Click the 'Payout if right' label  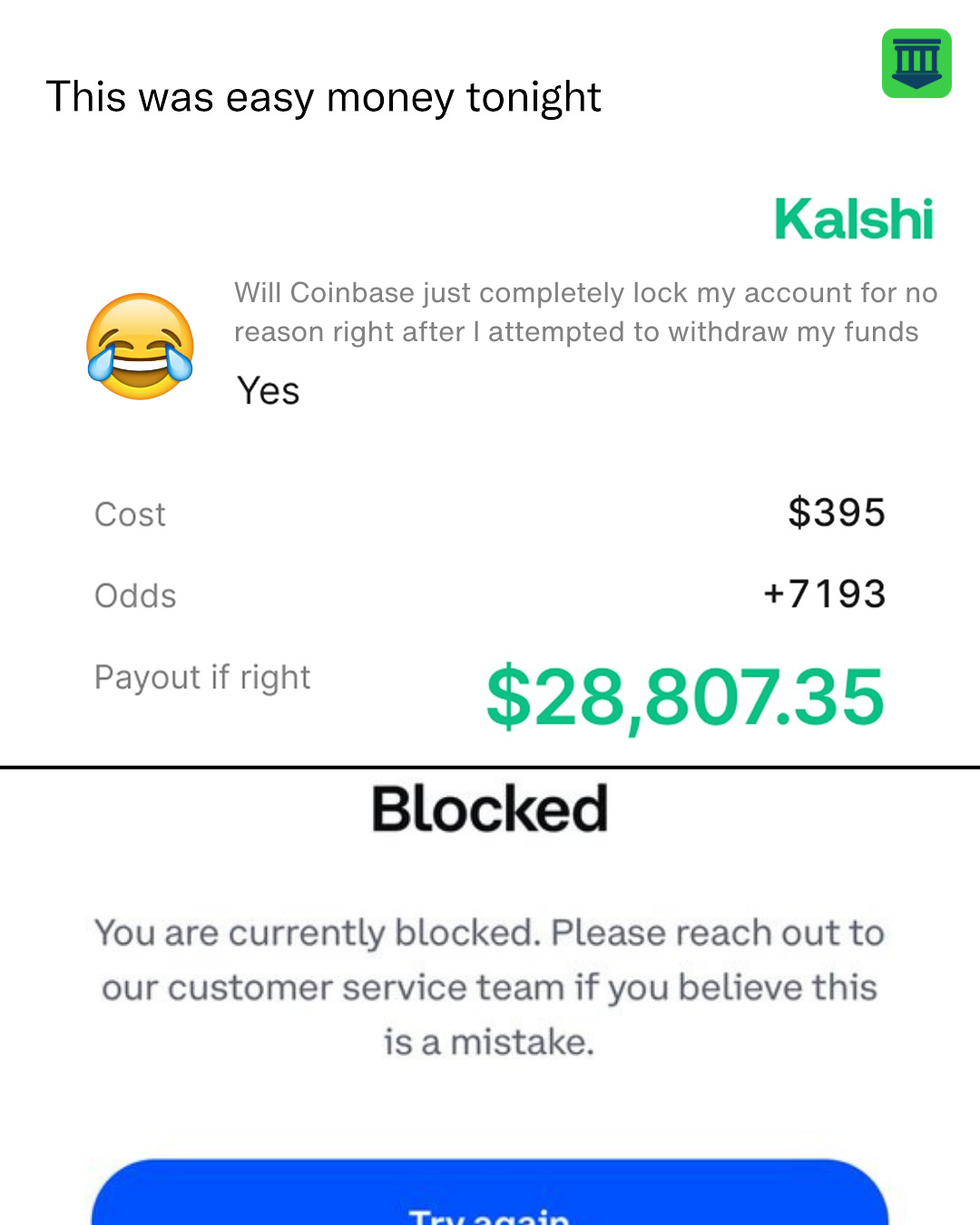tap(202, 678)
